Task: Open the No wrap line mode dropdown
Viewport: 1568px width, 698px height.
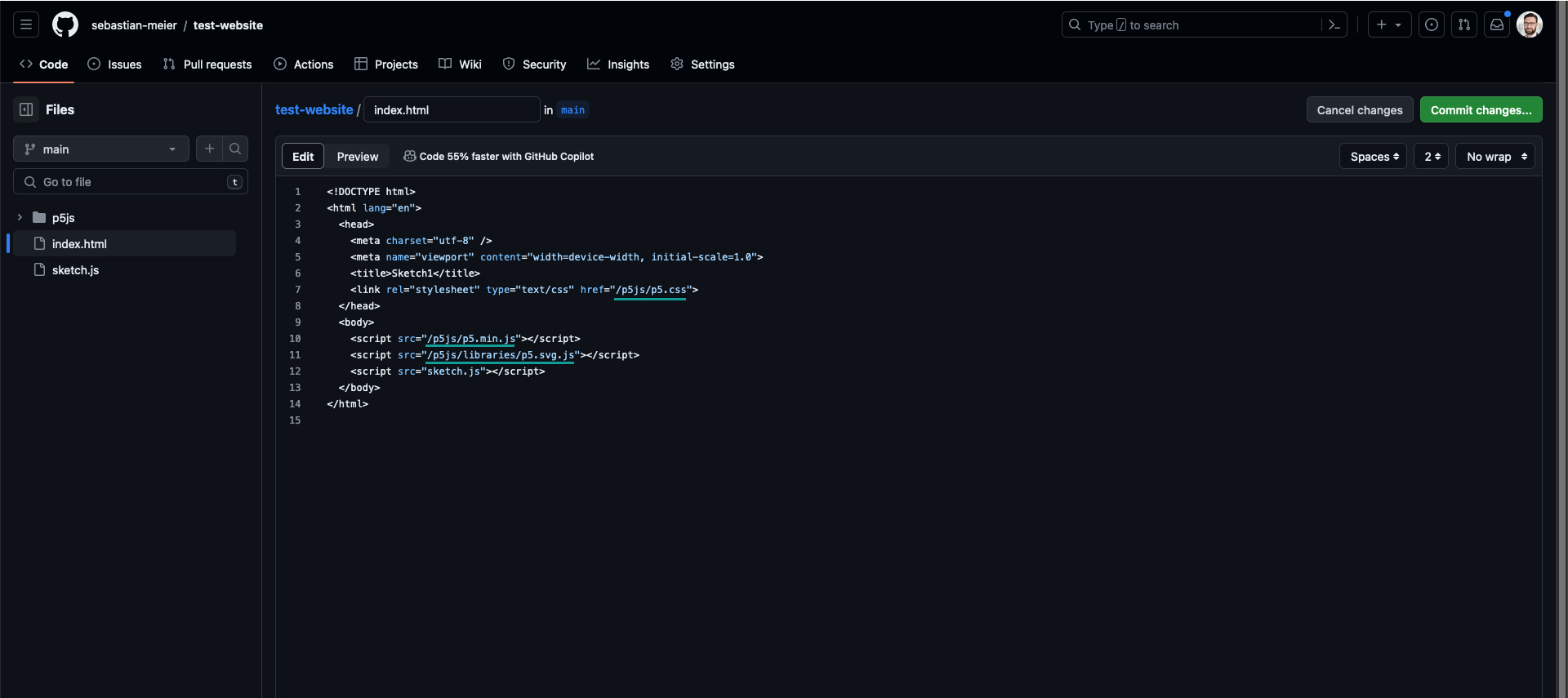Action: coord(1495,156)
